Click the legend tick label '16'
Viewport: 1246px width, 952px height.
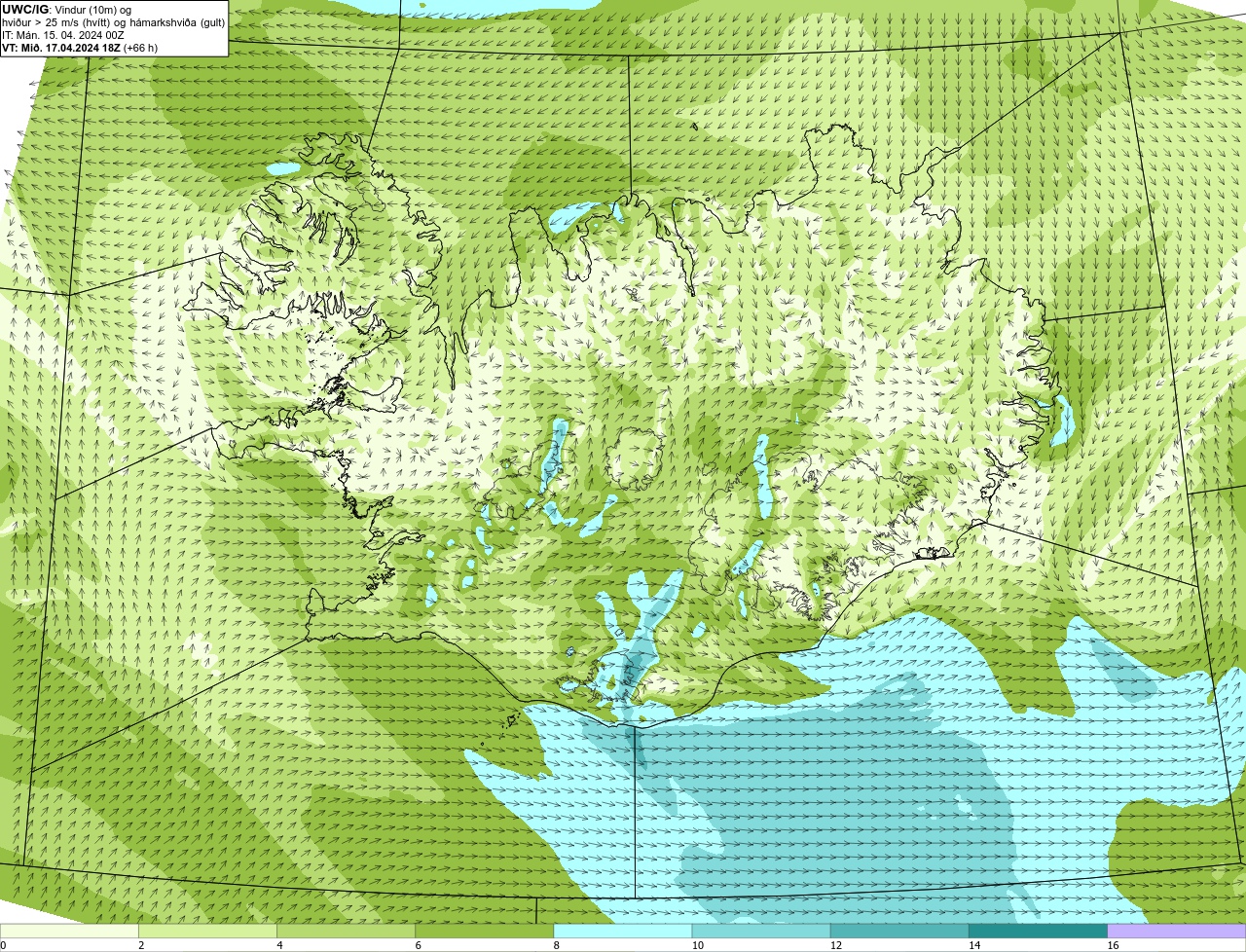(1113, 945)
